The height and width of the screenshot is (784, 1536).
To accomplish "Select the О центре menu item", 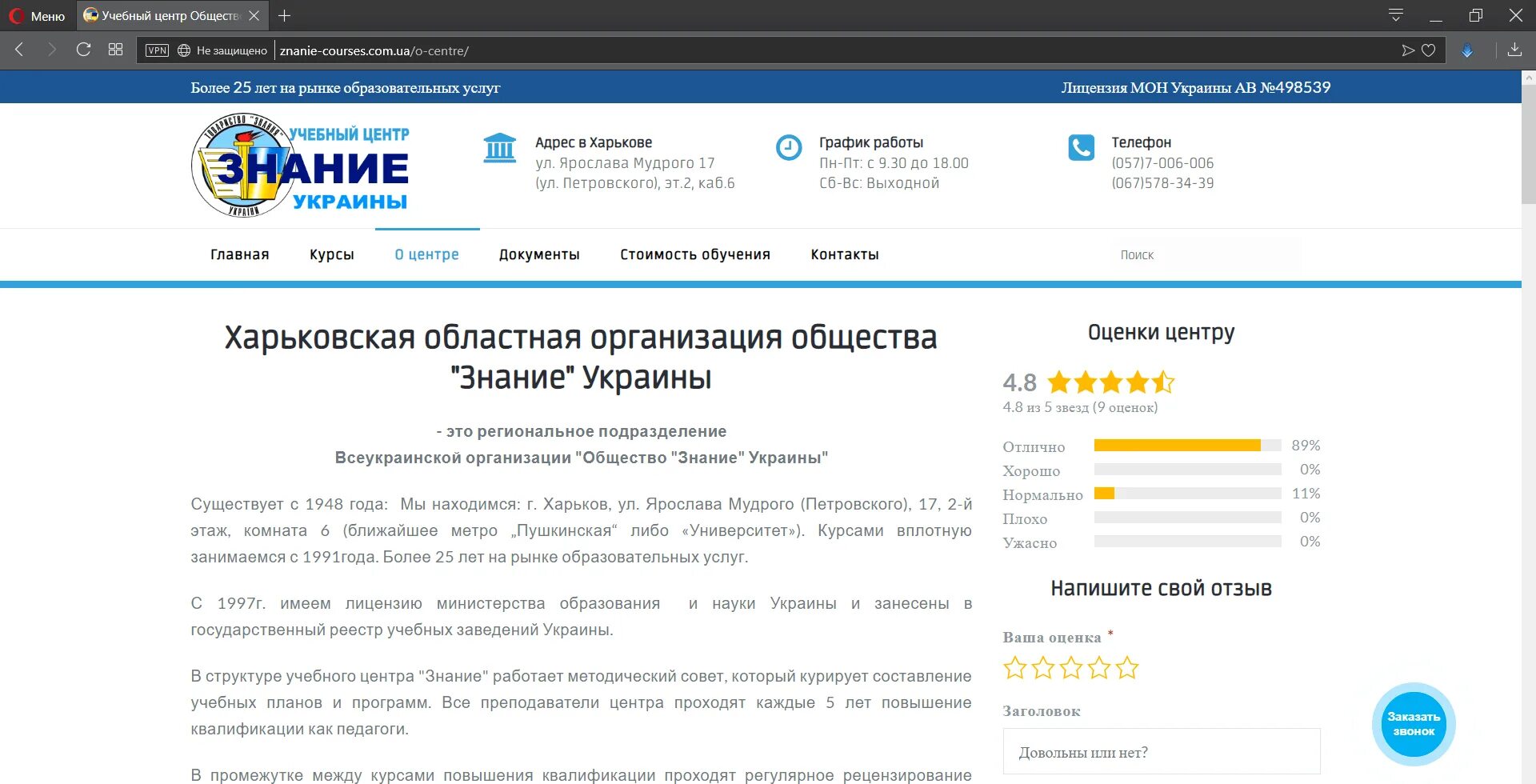I will coord(427,254).
